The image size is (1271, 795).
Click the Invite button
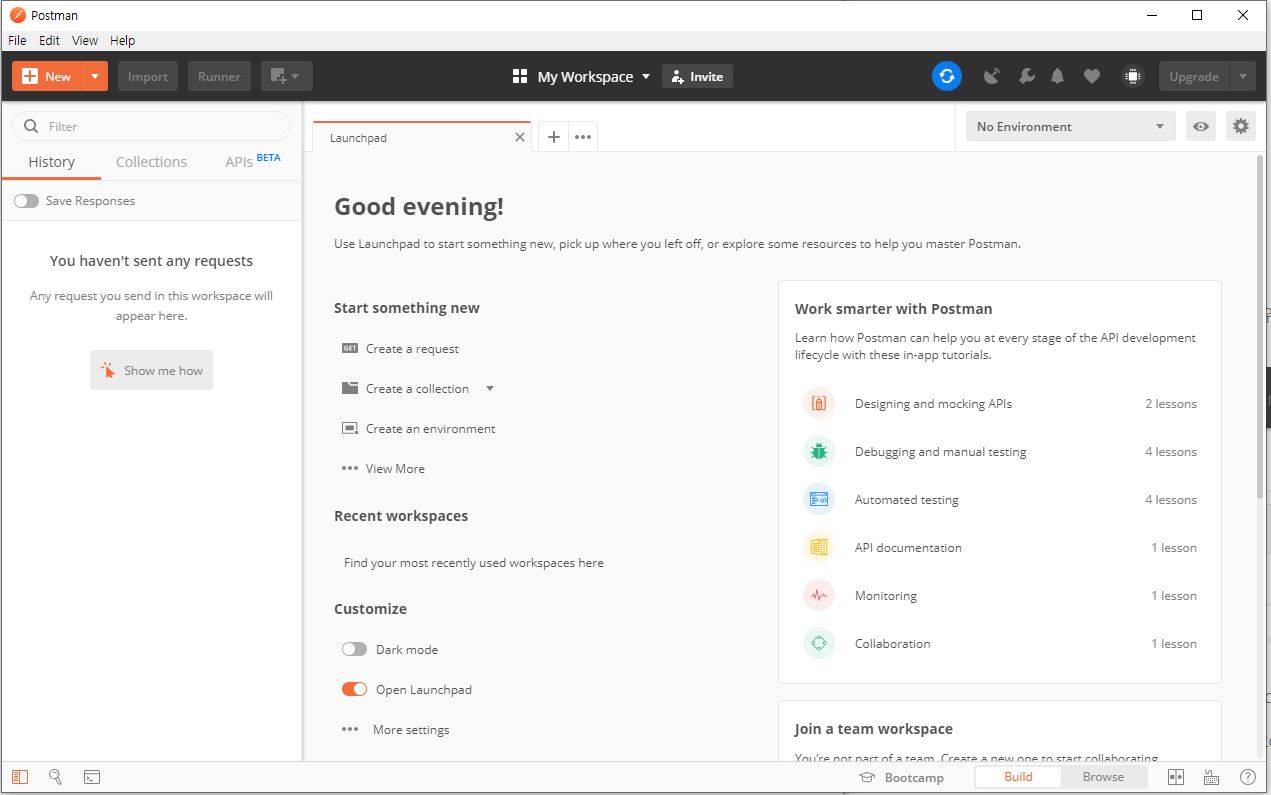pyautogui.click(x=697, y=76)
